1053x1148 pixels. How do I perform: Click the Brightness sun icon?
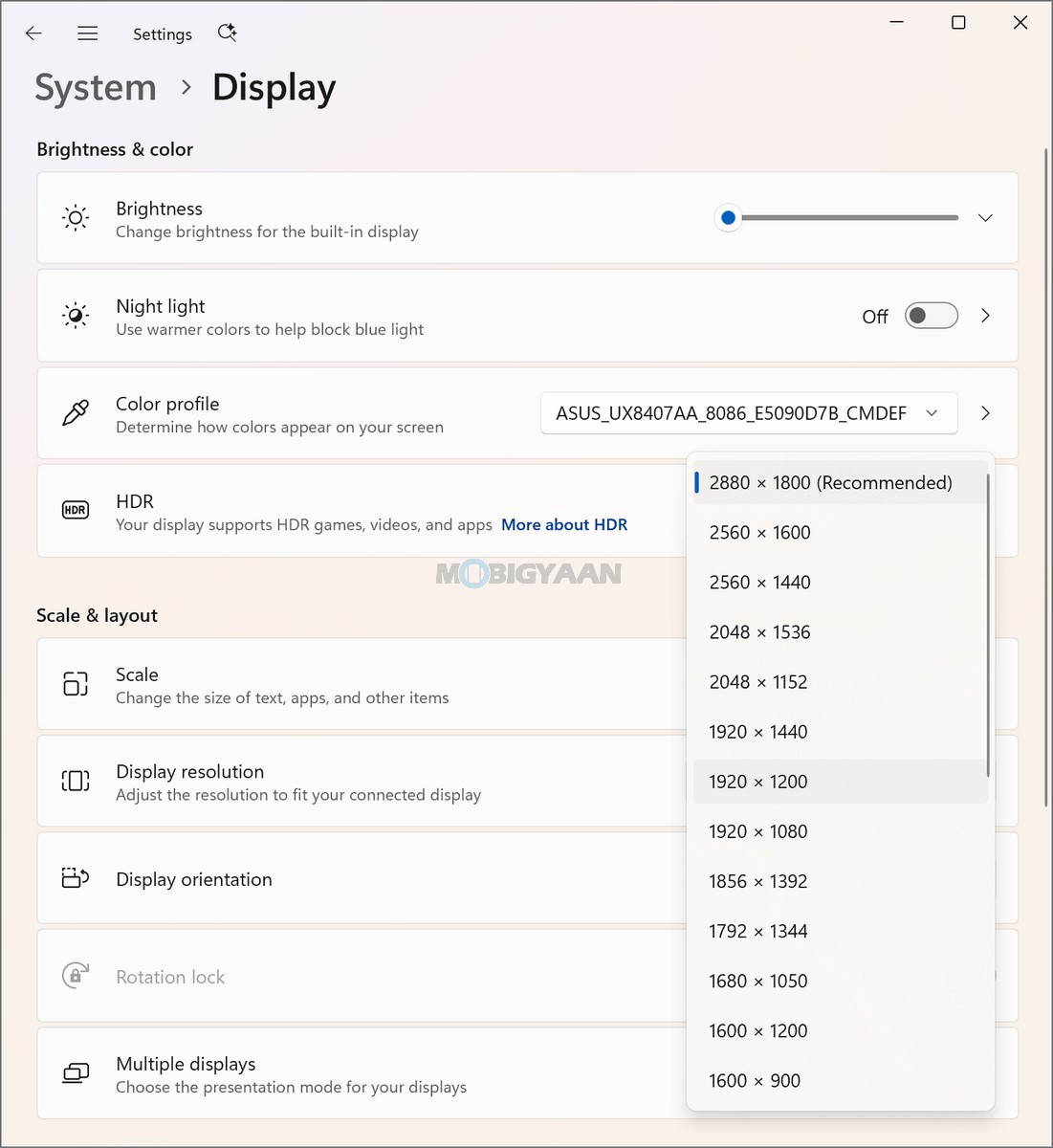pyautogui.click(x=76, y=218)
